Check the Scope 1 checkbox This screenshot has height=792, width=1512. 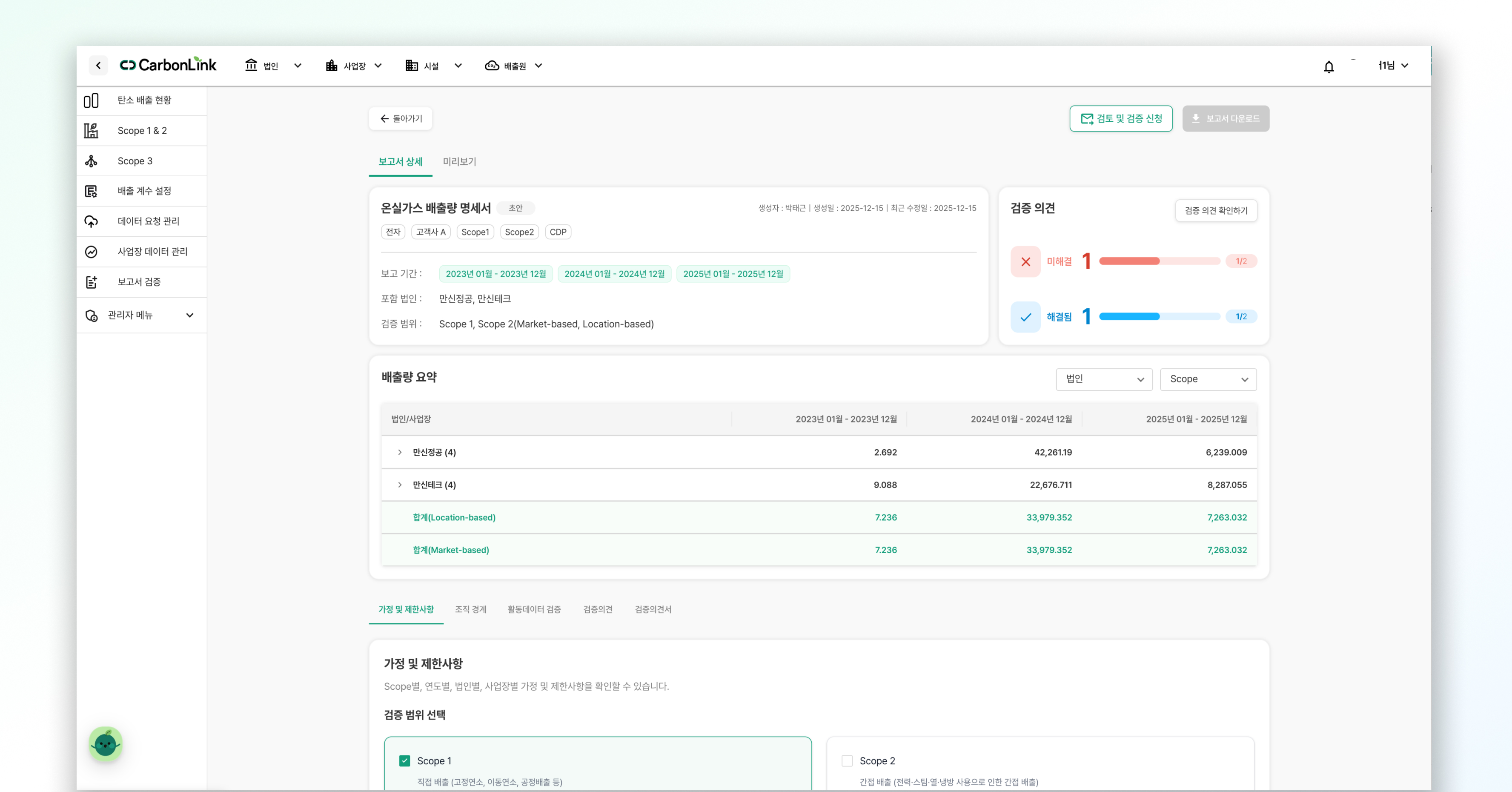404,761
